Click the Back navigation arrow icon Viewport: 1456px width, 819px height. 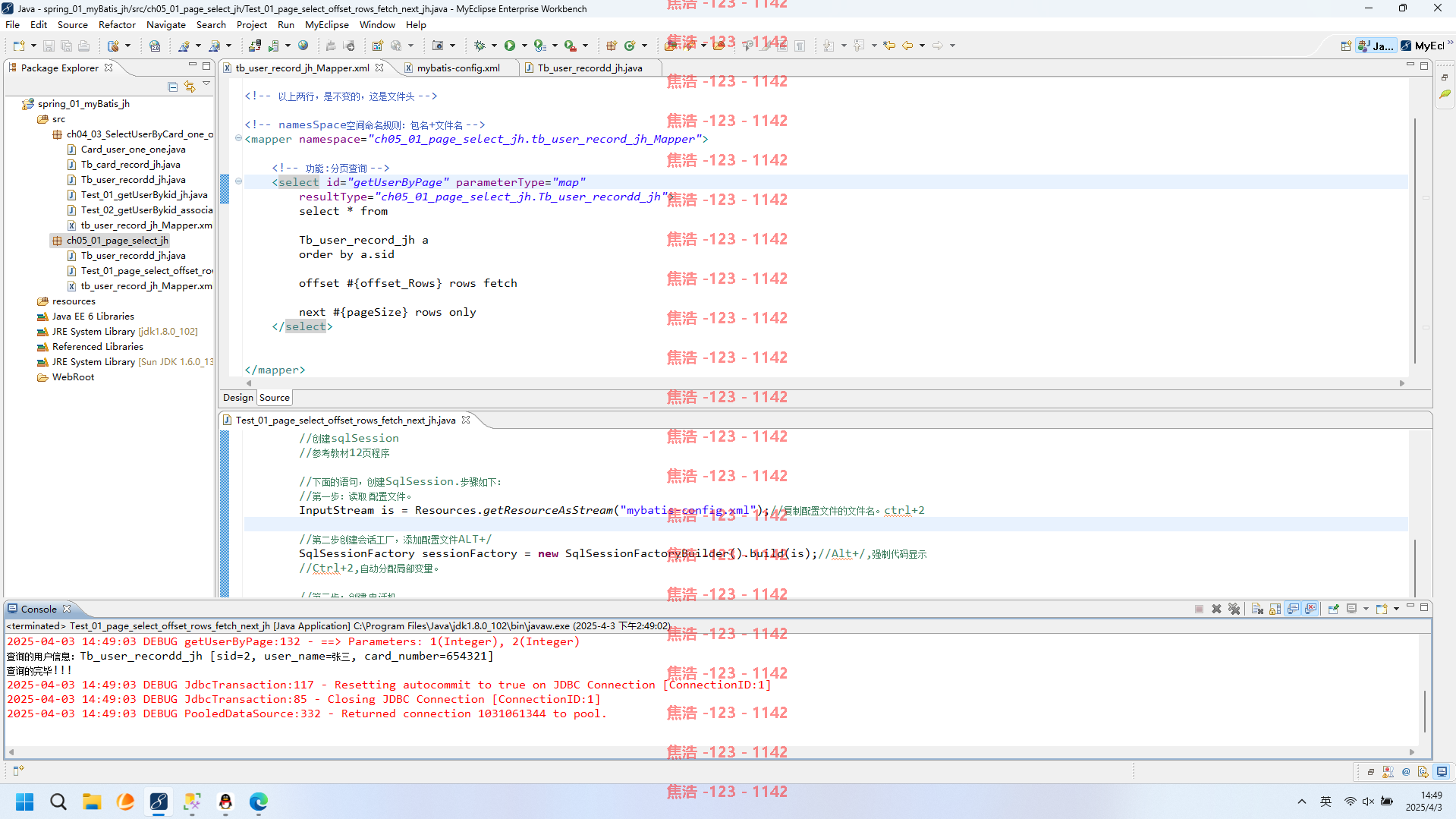tap(907, 46)
